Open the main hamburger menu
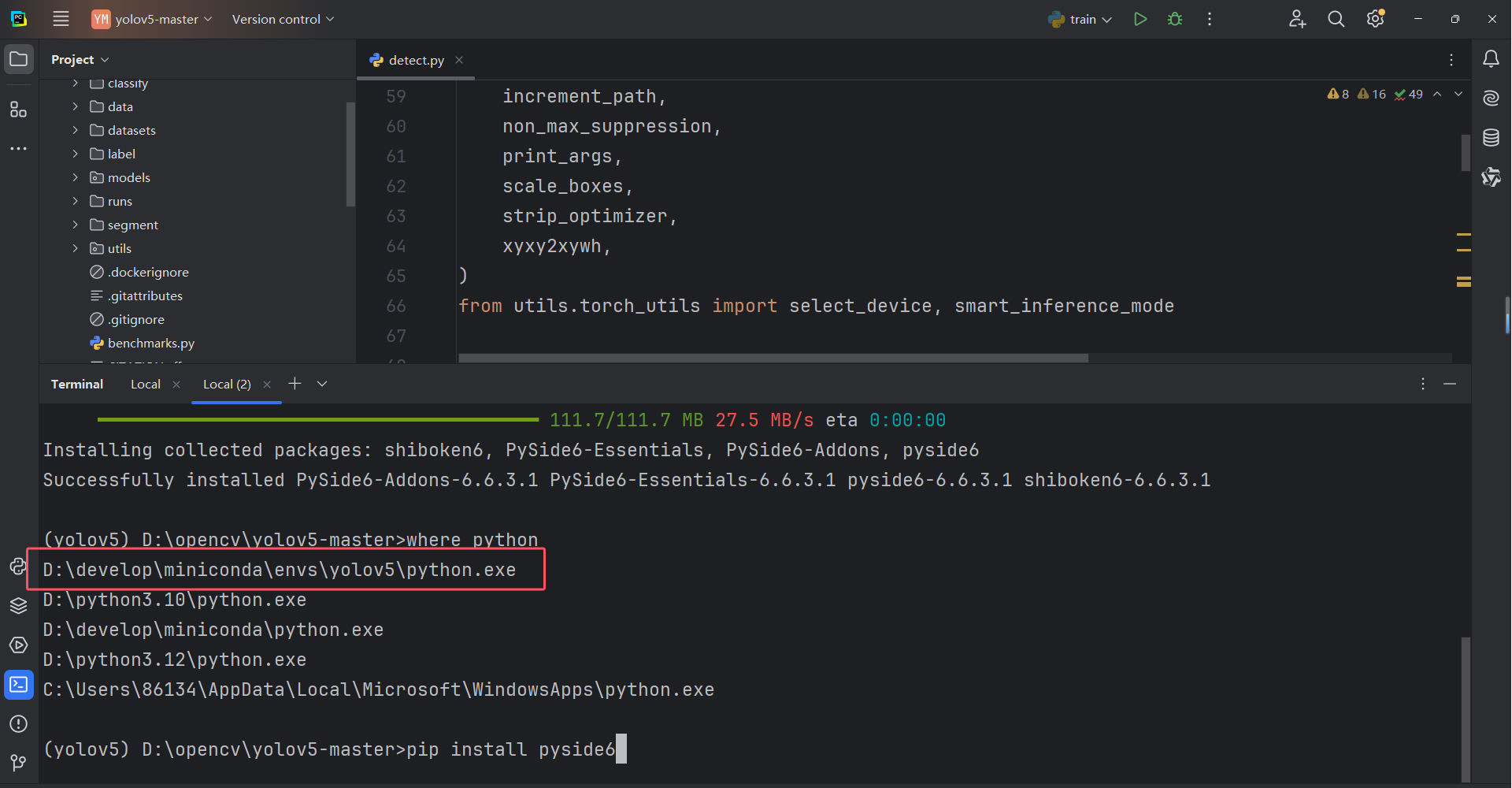 (x=60, y=18)
